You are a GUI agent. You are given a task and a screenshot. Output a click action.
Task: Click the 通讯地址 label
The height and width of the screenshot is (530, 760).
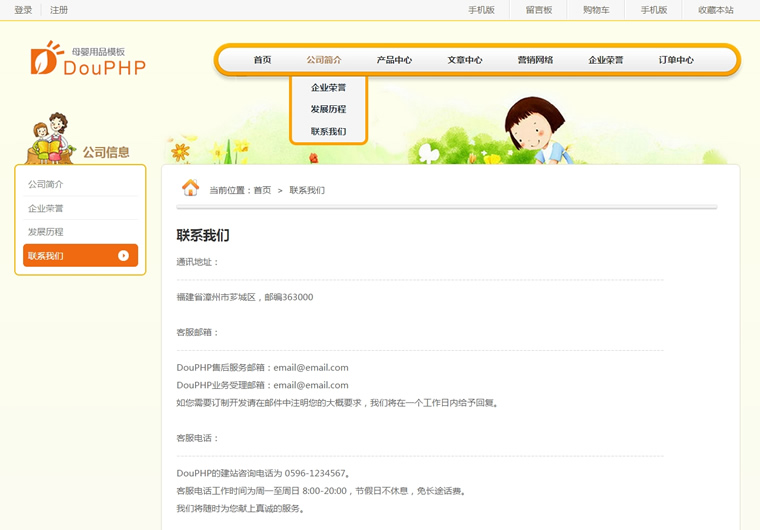[x=198, y=262]
